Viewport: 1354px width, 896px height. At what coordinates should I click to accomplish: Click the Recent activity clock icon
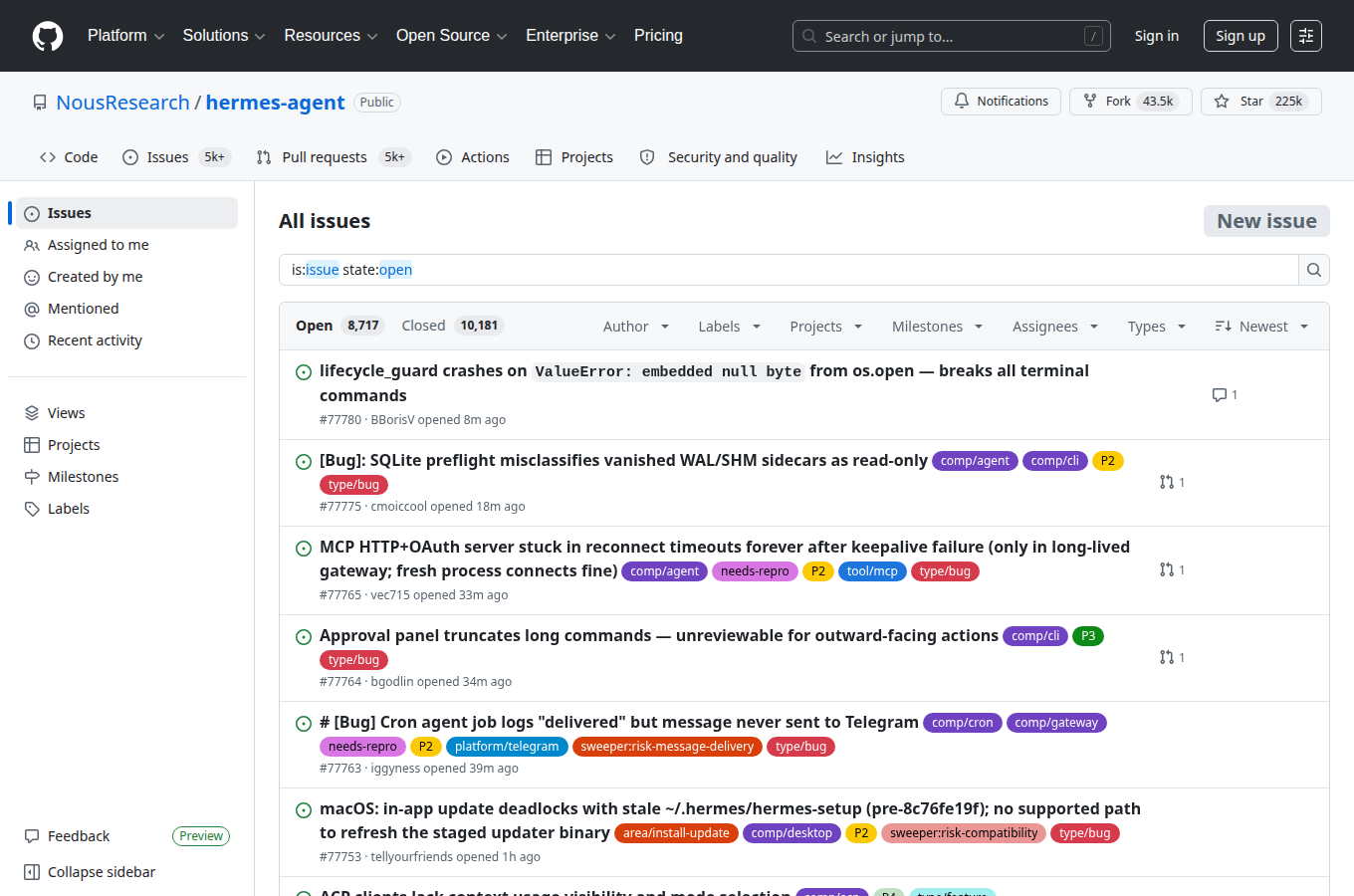32,340
